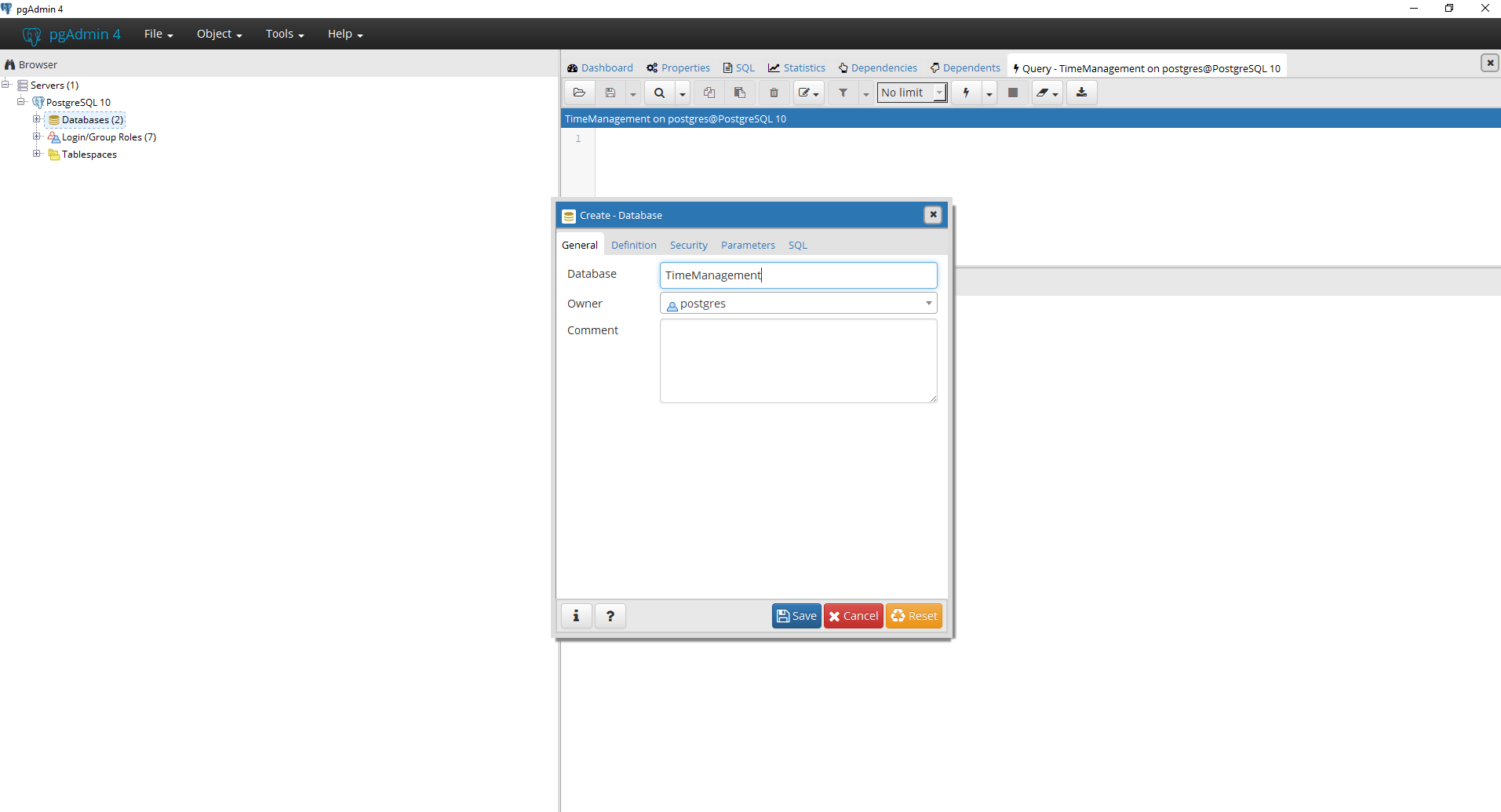Click the Download as CSV icon
The width and height of the screenshot is (1501, 812).
tap(1081, 93)
